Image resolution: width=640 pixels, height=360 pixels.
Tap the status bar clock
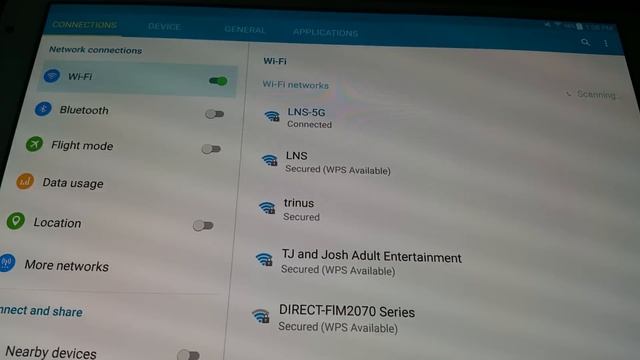pos(599,27)
